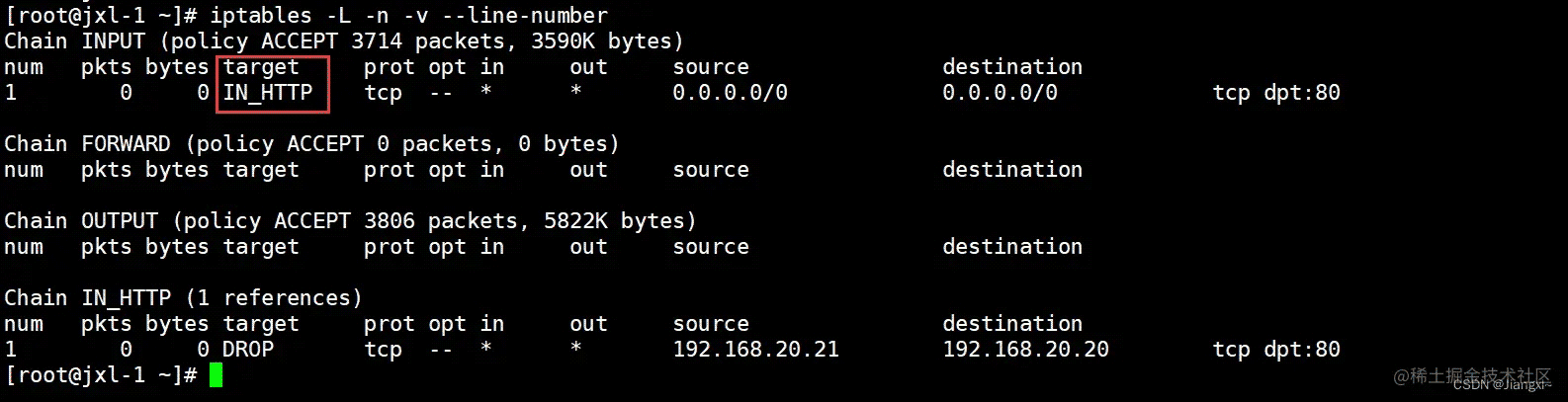The width and height of the screenshot is (1568, 402).
Task: Click the IN_HTTP target in the INPUT rule
Action: [267, 93]
